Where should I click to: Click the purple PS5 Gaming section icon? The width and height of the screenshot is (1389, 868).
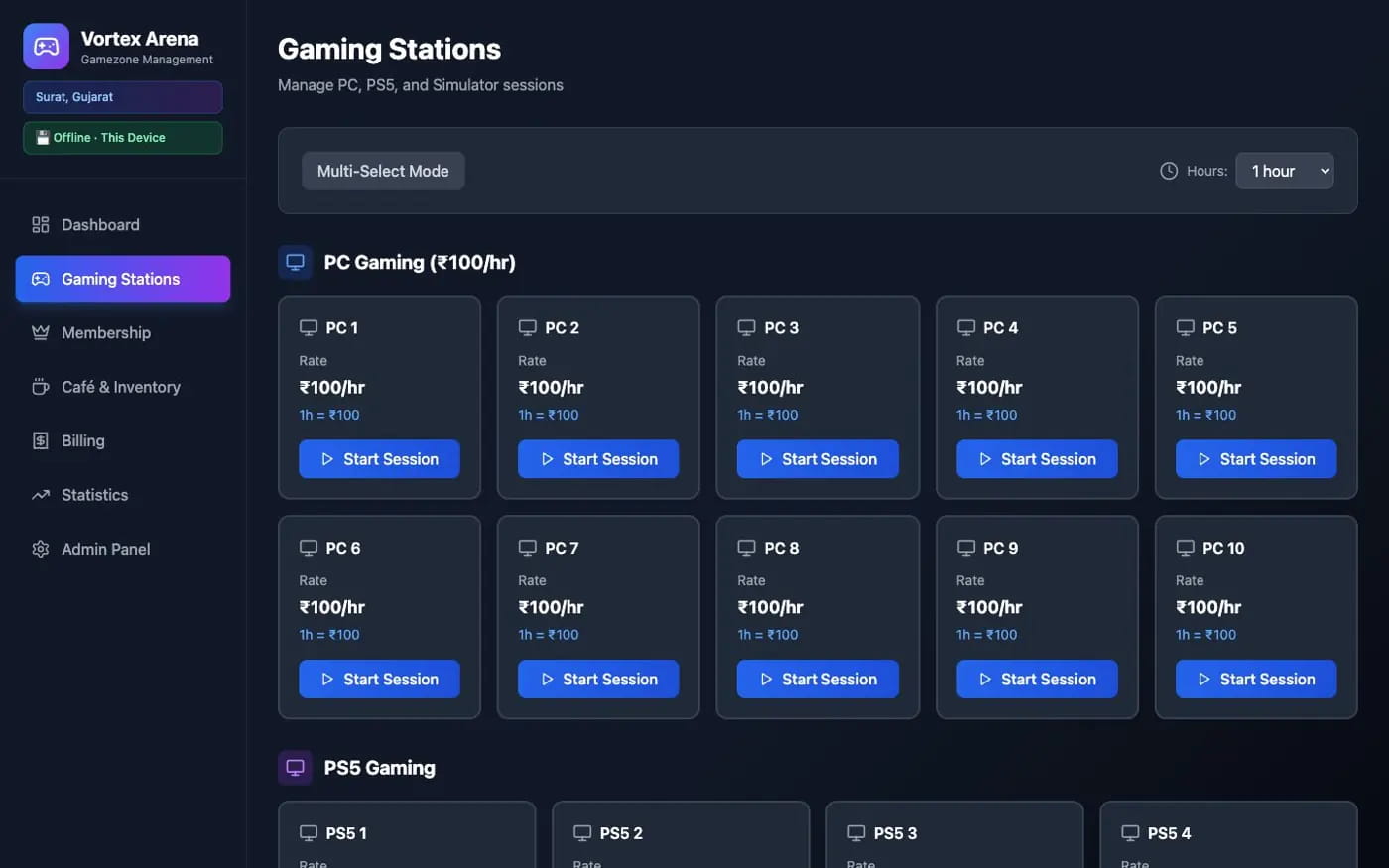coord(295,768)
